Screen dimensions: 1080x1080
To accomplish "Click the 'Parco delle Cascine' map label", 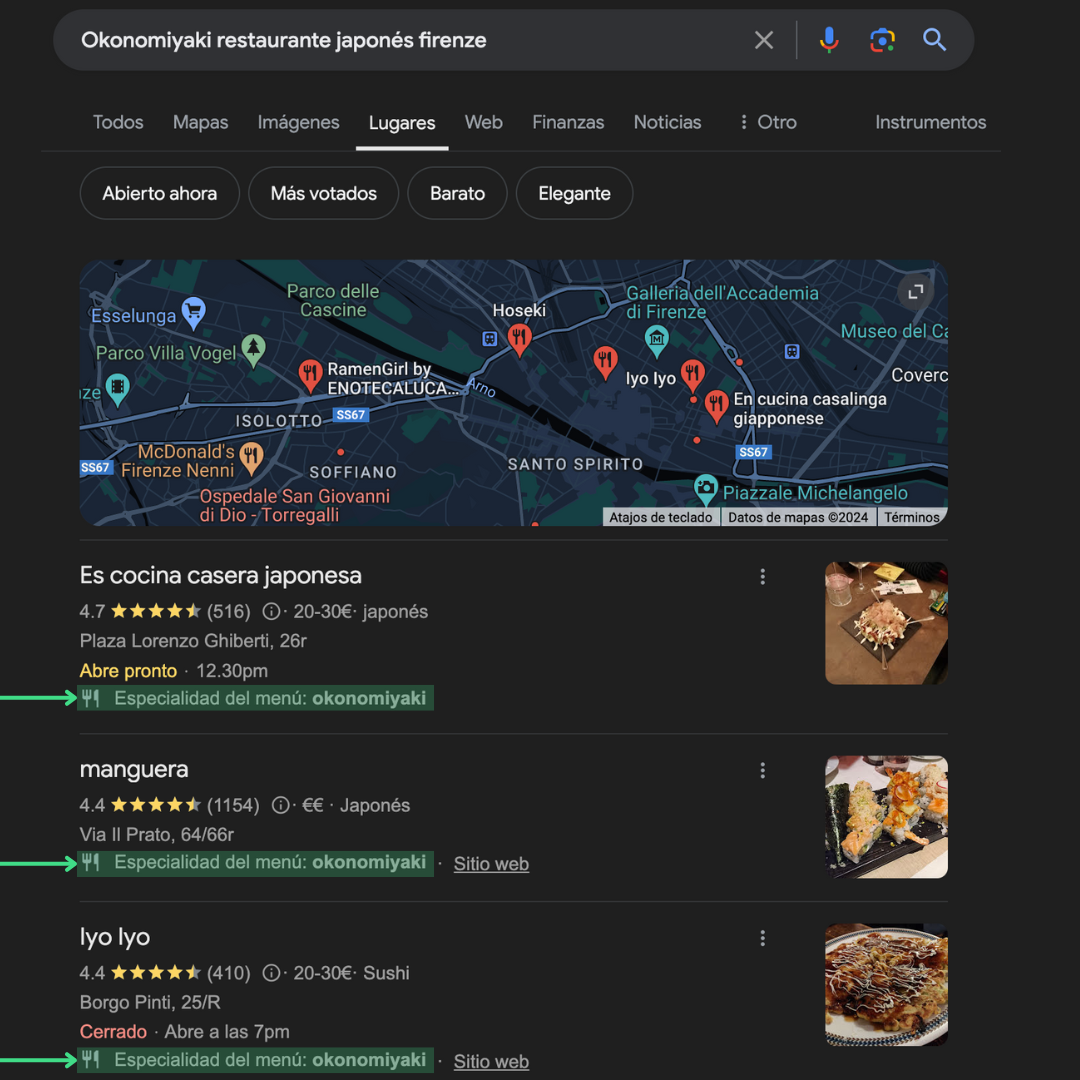I will tap(333, 300).
